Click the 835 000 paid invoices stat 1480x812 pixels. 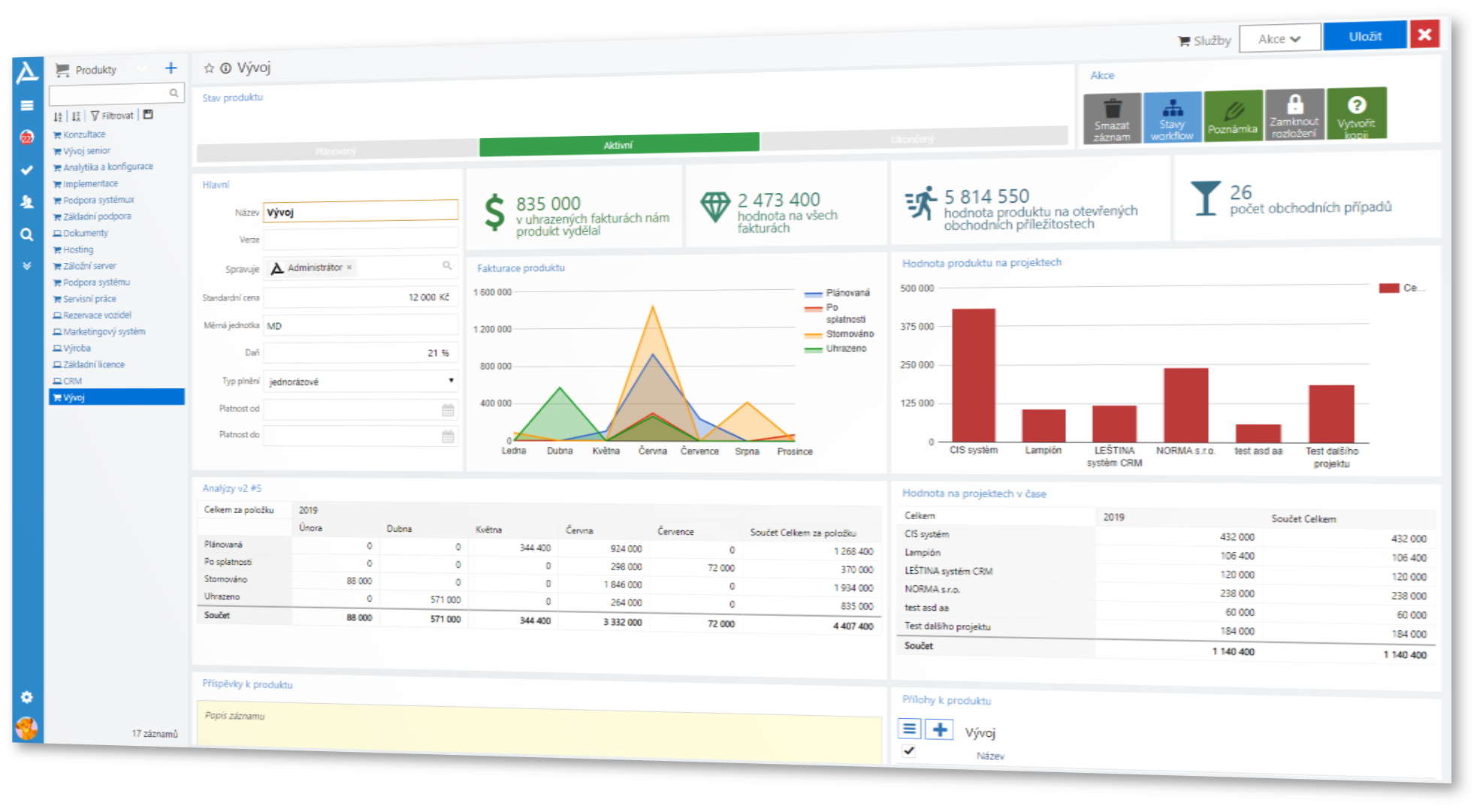click(x=577, y=211)
